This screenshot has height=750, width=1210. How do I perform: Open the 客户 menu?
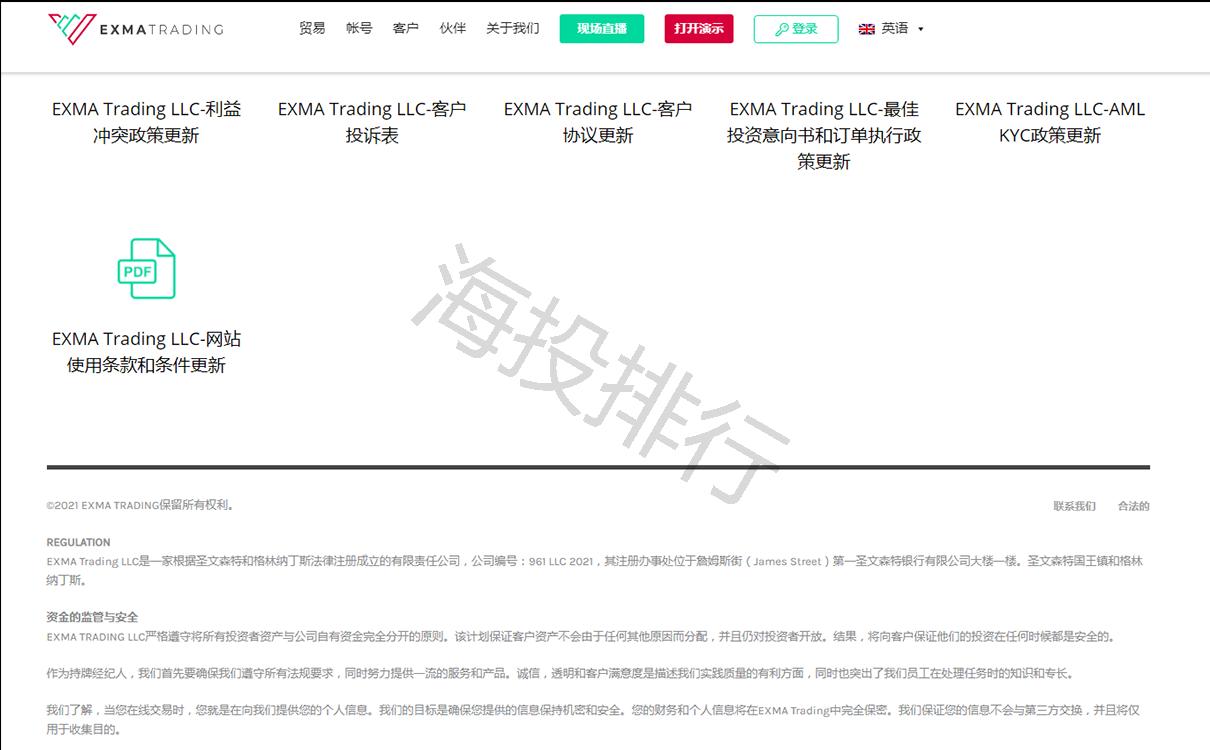(406, 28)
